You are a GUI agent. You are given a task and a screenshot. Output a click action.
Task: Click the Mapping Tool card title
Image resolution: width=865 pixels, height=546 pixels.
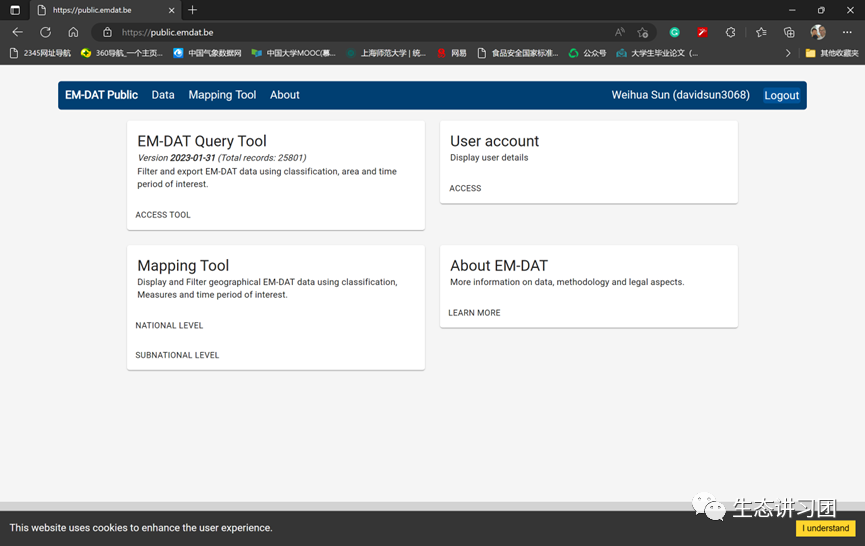point(183,266)
